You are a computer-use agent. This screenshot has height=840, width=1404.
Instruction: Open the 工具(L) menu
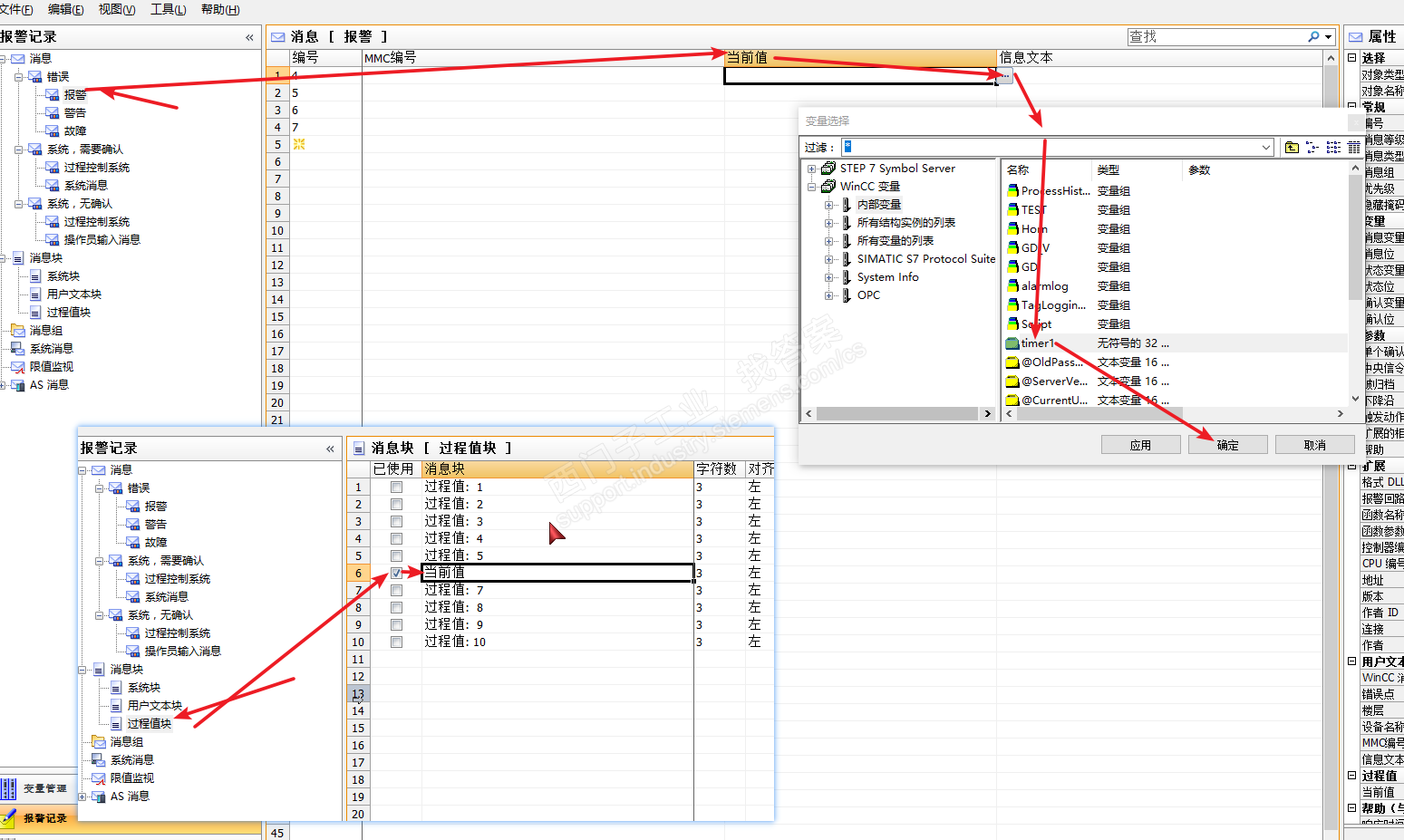pyautogui.click(x=169, y=9)
